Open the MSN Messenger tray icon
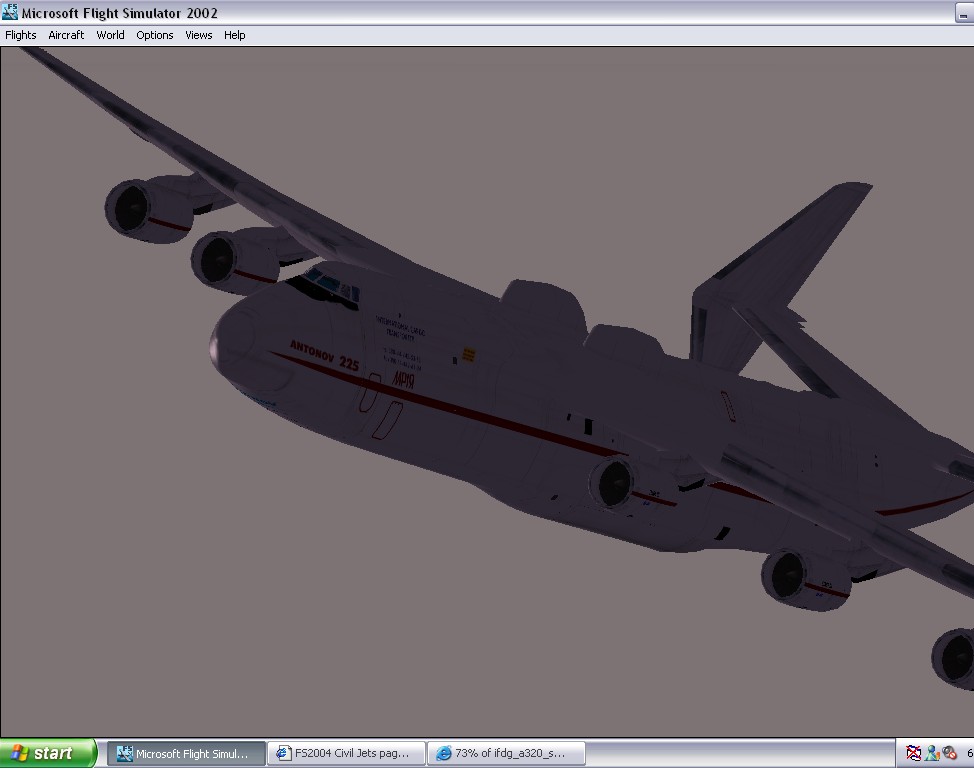974x780 pixels. click(x=932, y=753)
